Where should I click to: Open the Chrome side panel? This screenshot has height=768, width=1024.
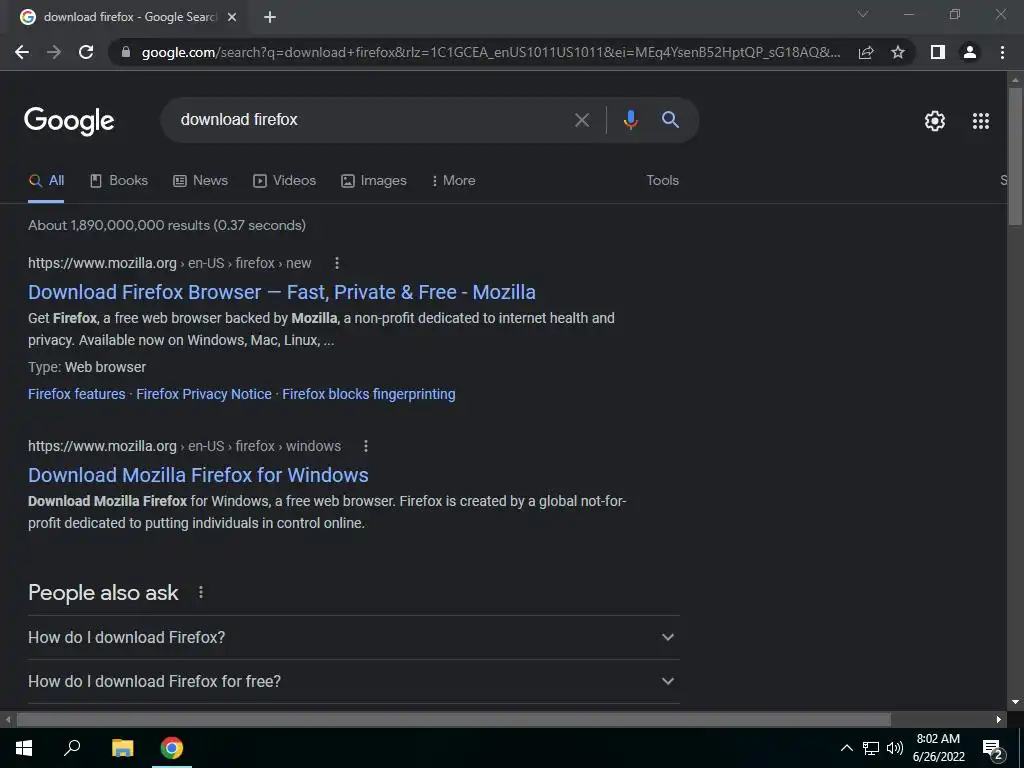938,52
